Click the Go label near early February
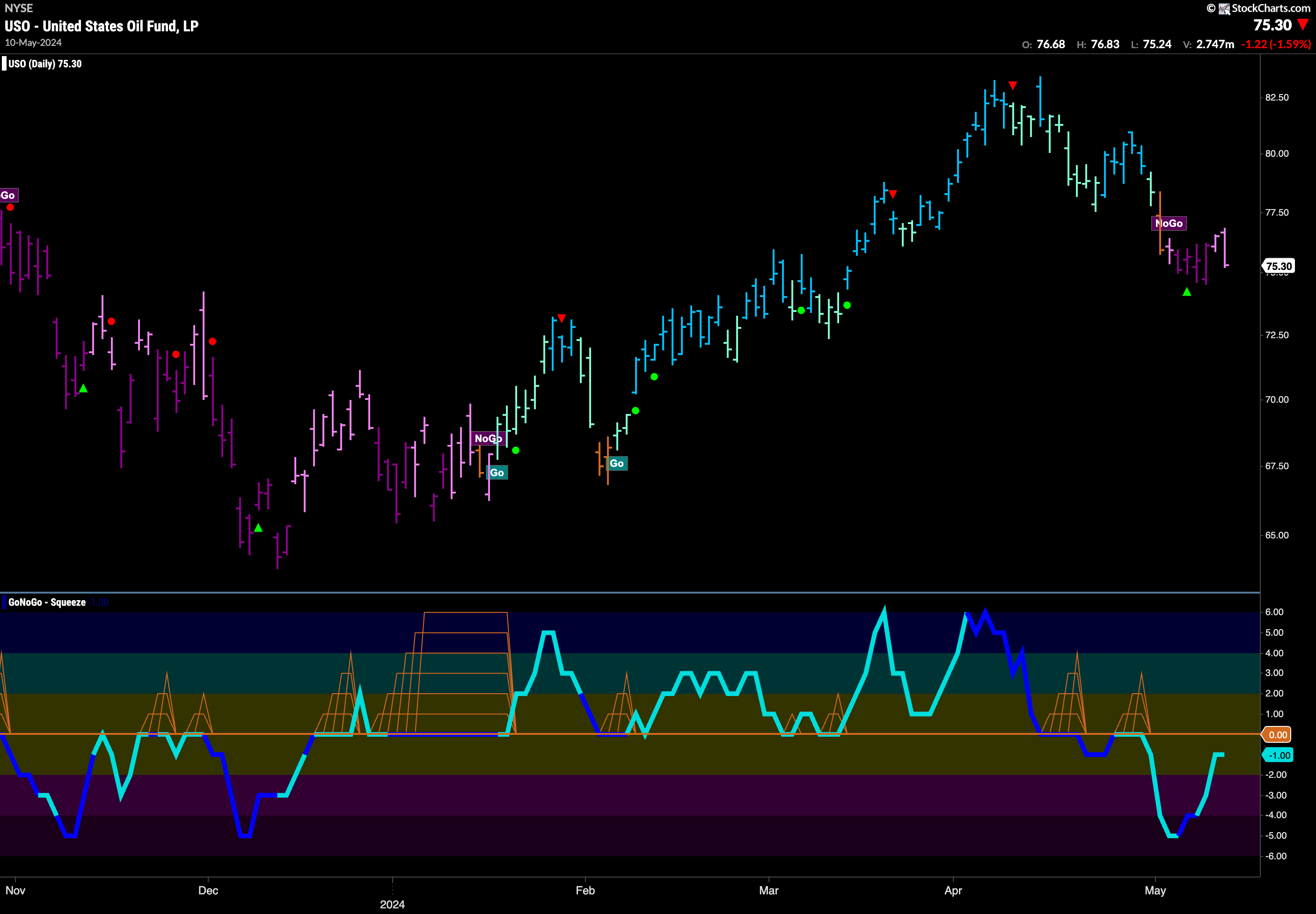The image size is (1316, 914). (x=616, y=463)
